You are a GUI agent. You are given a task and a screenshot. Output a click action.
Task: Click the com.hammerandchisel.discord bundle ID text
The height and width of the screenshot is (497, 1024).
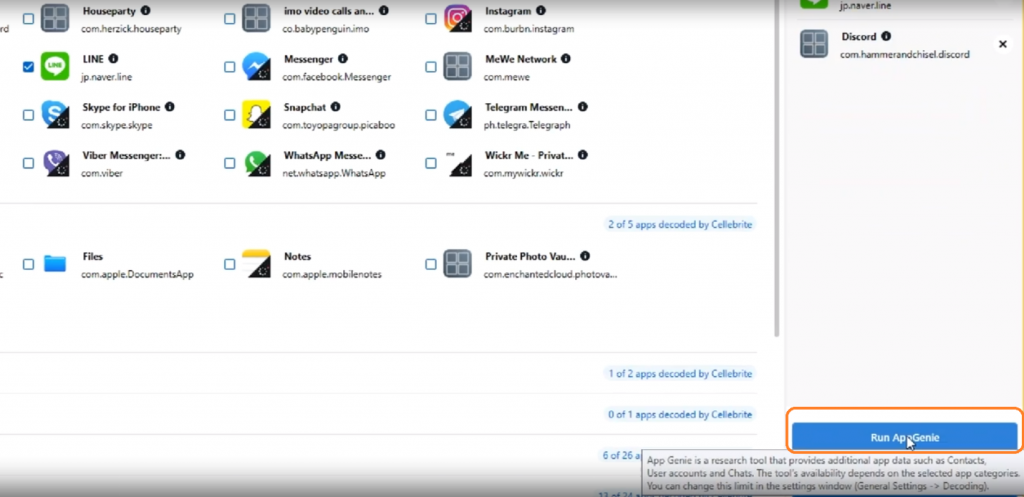904,55
